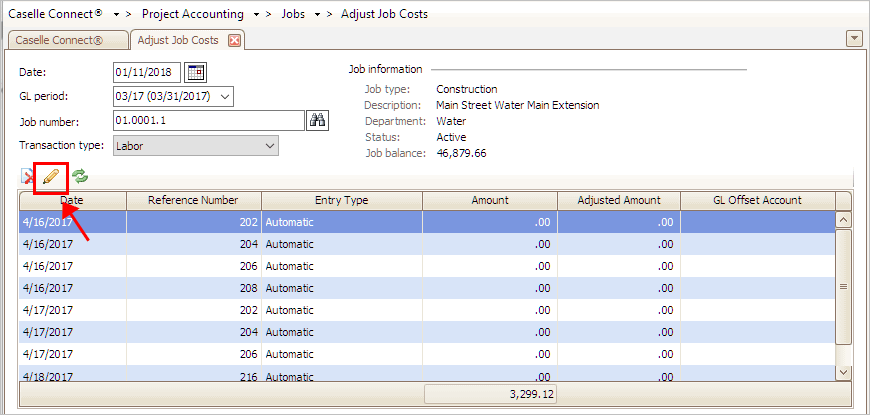The width and height of the screenshot is (870, 415).
Task: Click the GL Offset Account column header
Action: click(x=755, y=200)
